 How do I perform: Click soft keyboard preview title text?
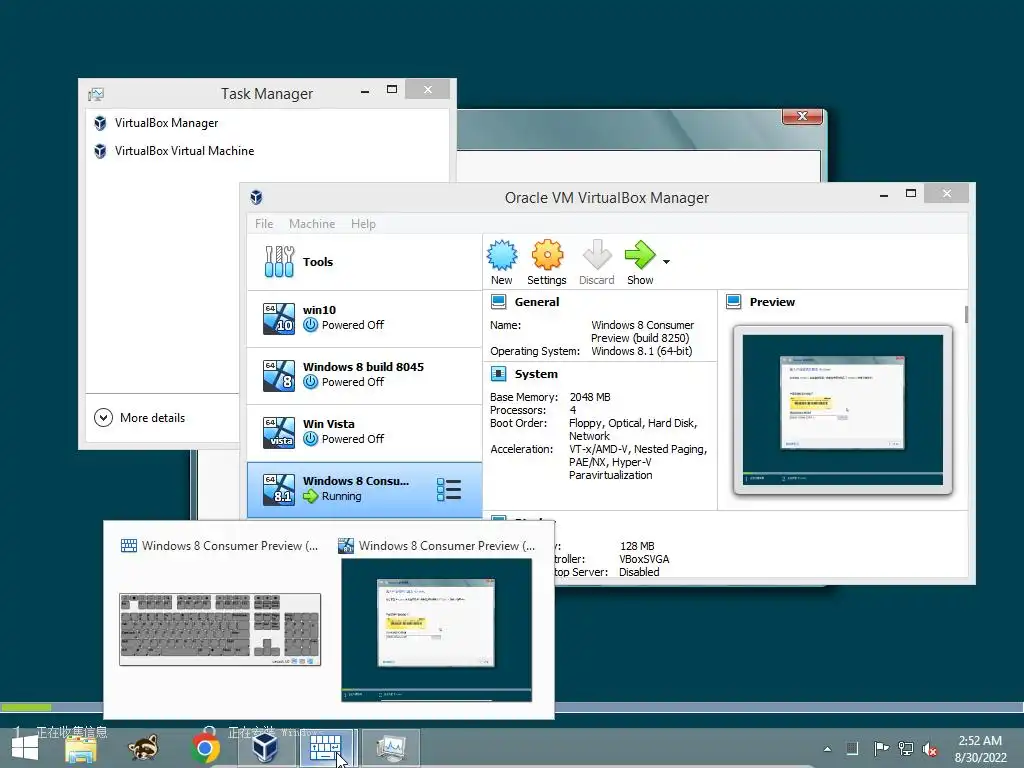click(230, 546)
